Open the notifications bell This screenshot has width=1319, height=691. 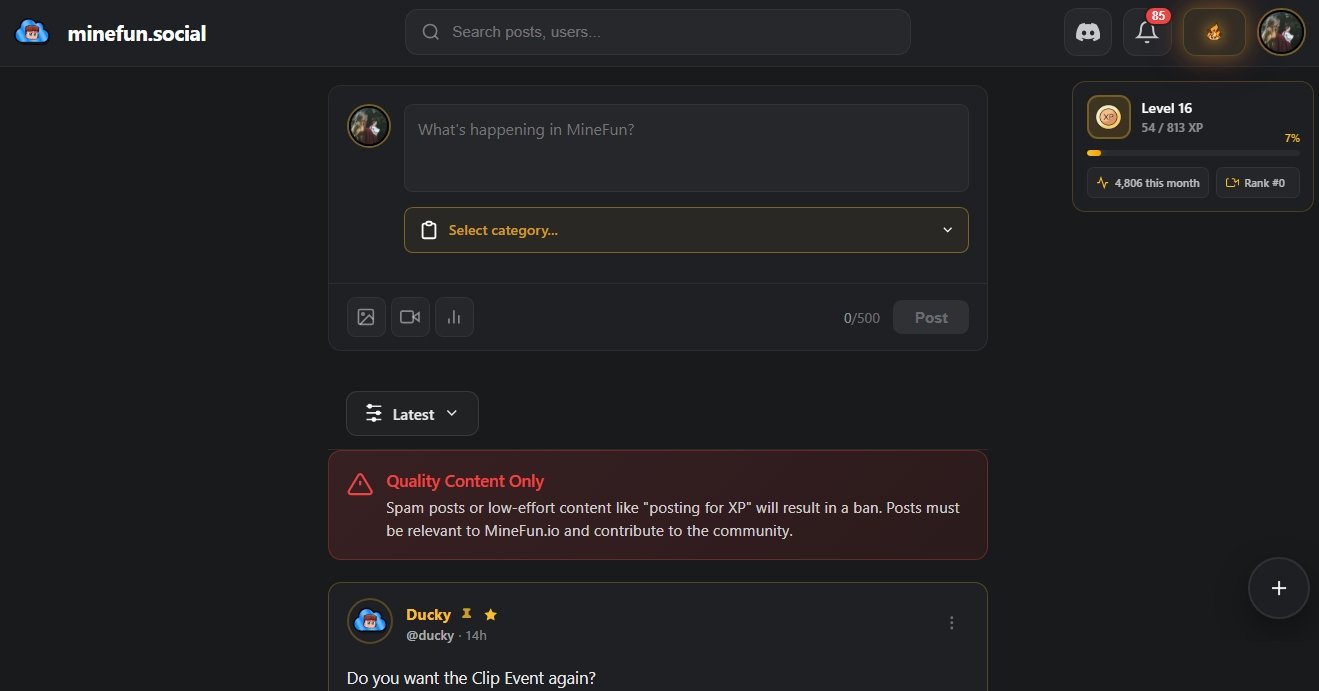1147,32
